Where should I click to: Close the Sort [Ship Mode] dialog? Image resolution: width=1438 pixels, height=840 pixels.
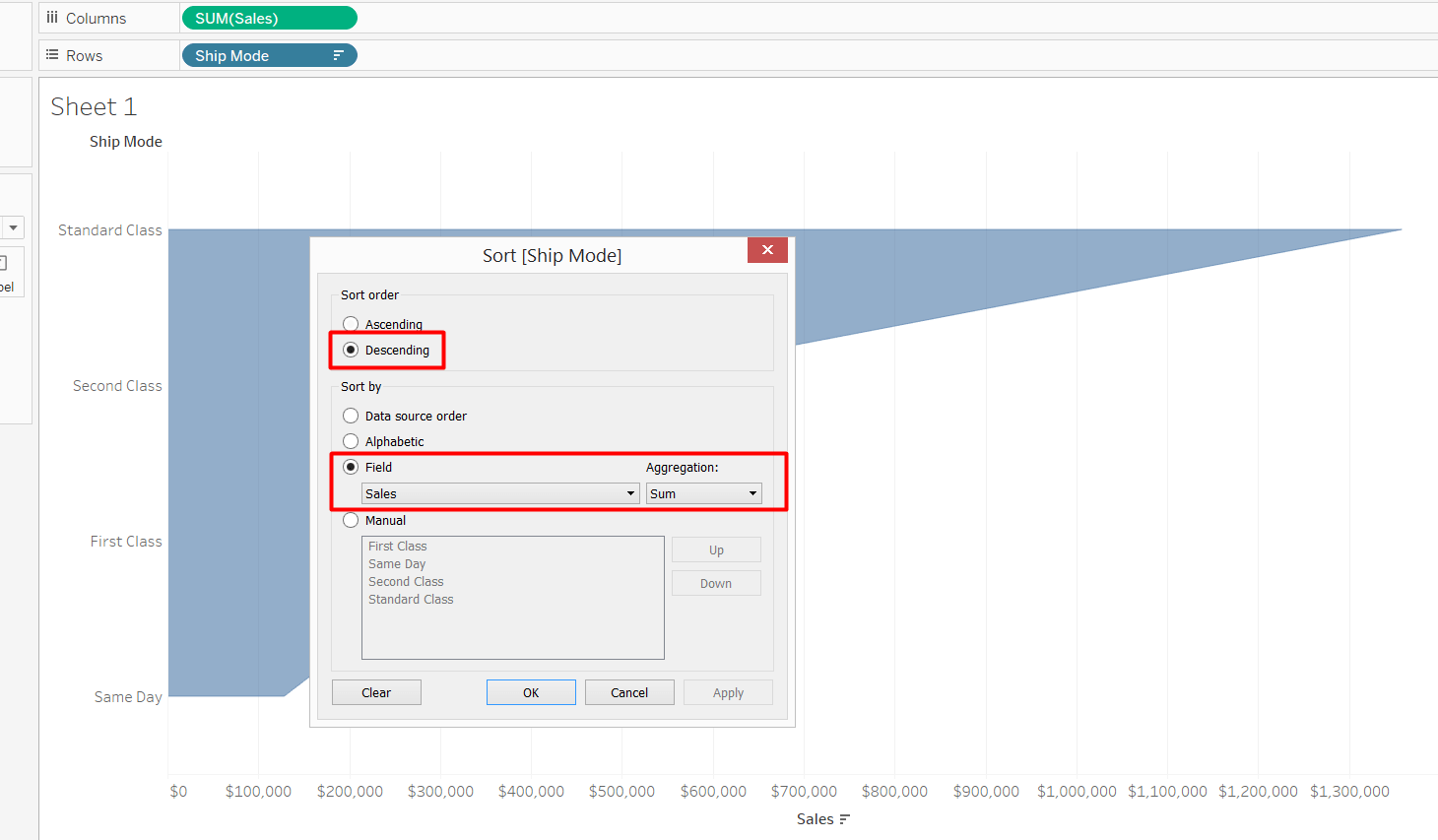[x=767, y=250]
